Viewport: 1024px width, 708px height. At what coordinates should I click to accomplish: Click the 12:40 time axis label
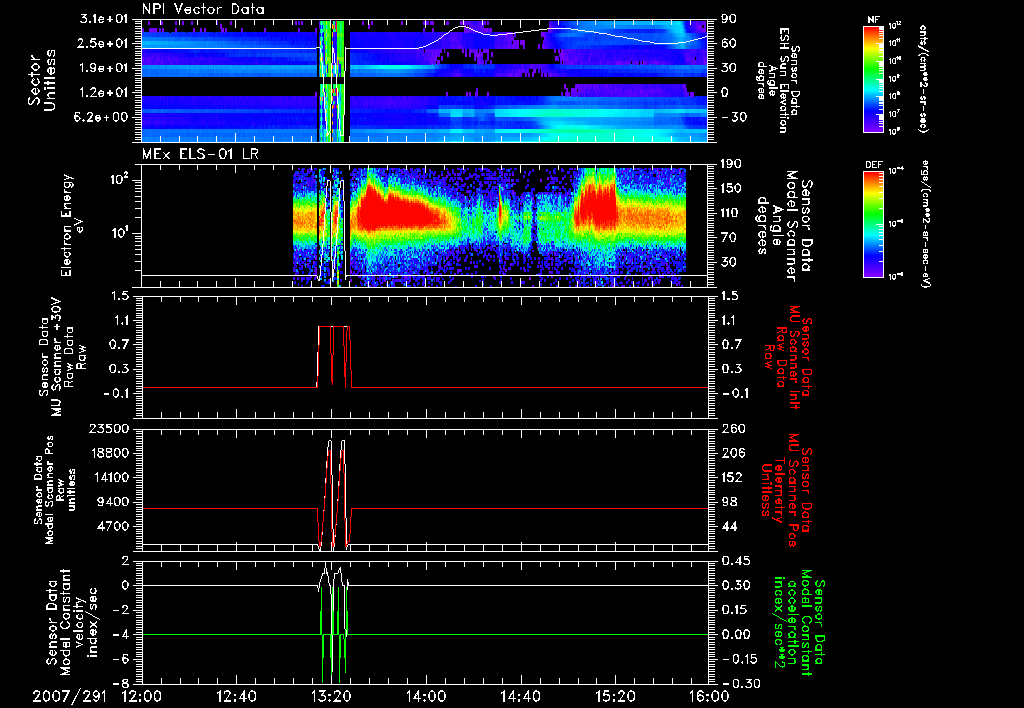pyautogui.click(x=236, y=696)
